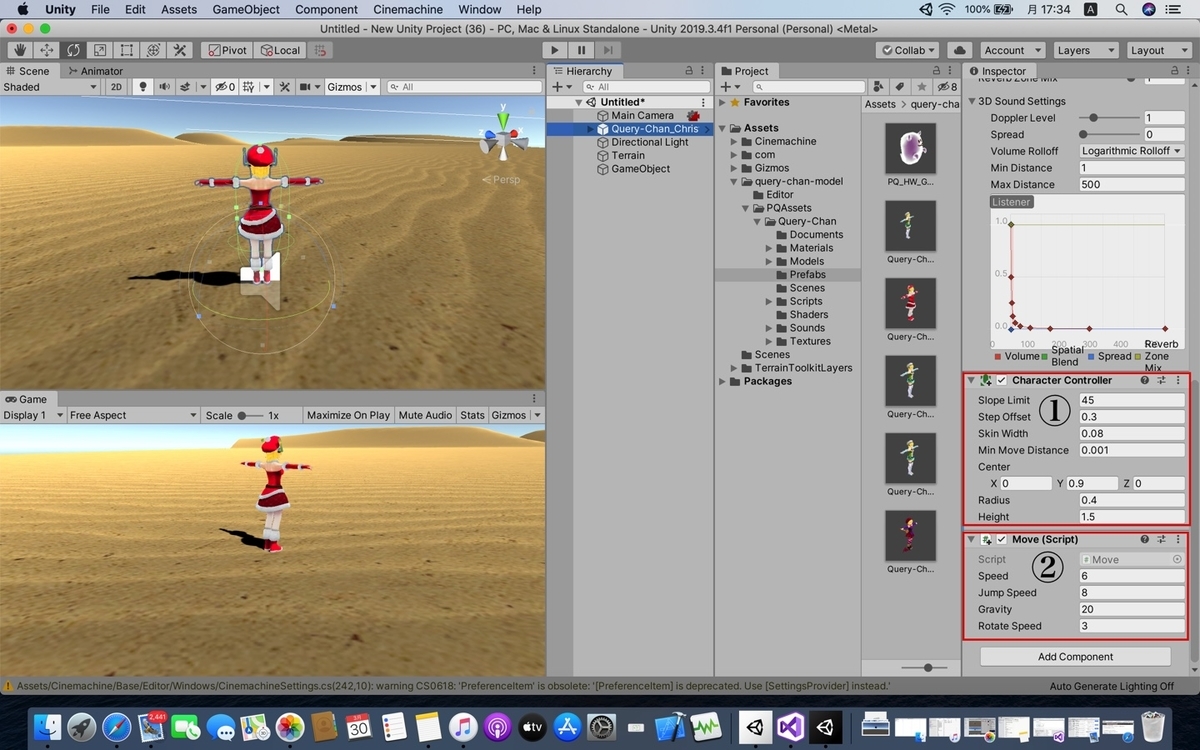
Task: Select the Scale tool in toolbar
Action: [100, 50]
